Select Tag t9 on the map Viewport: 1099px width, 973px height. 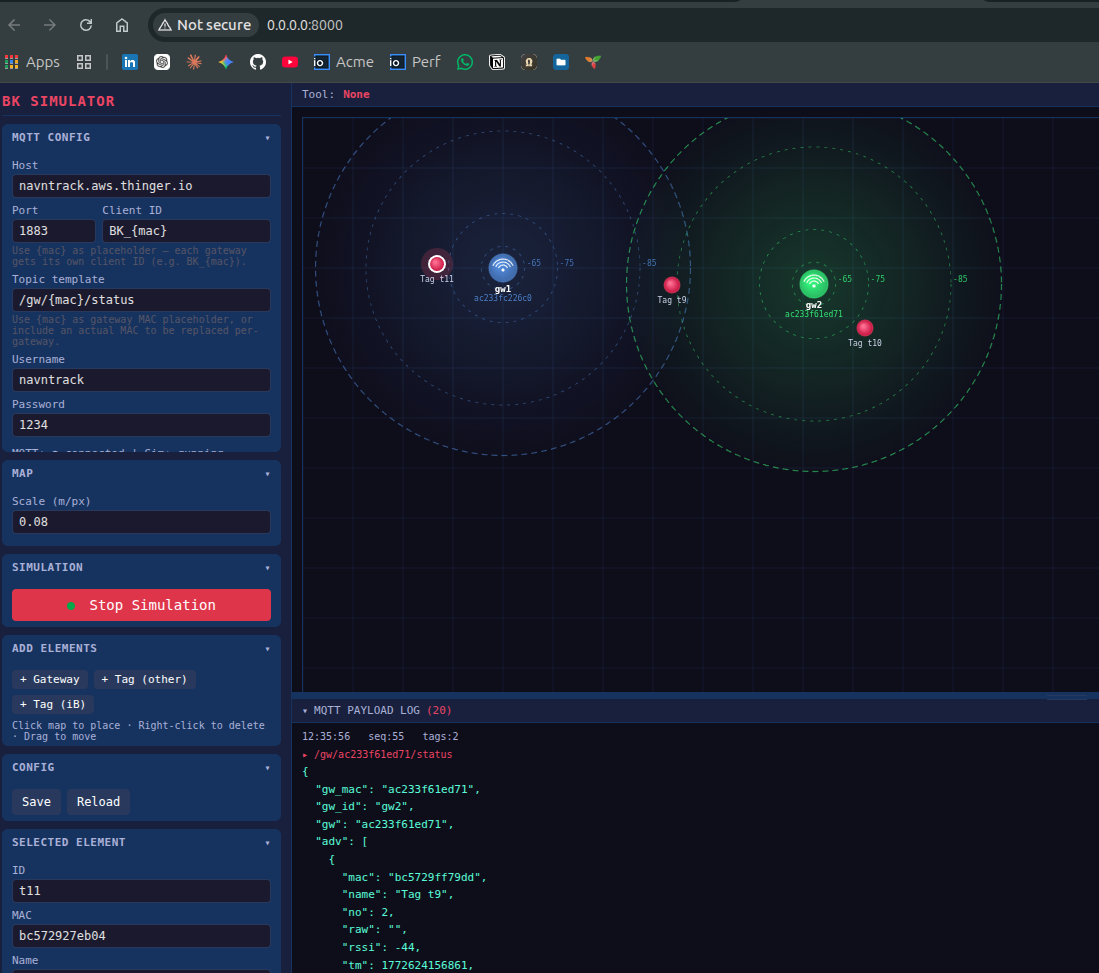point(671,285)
